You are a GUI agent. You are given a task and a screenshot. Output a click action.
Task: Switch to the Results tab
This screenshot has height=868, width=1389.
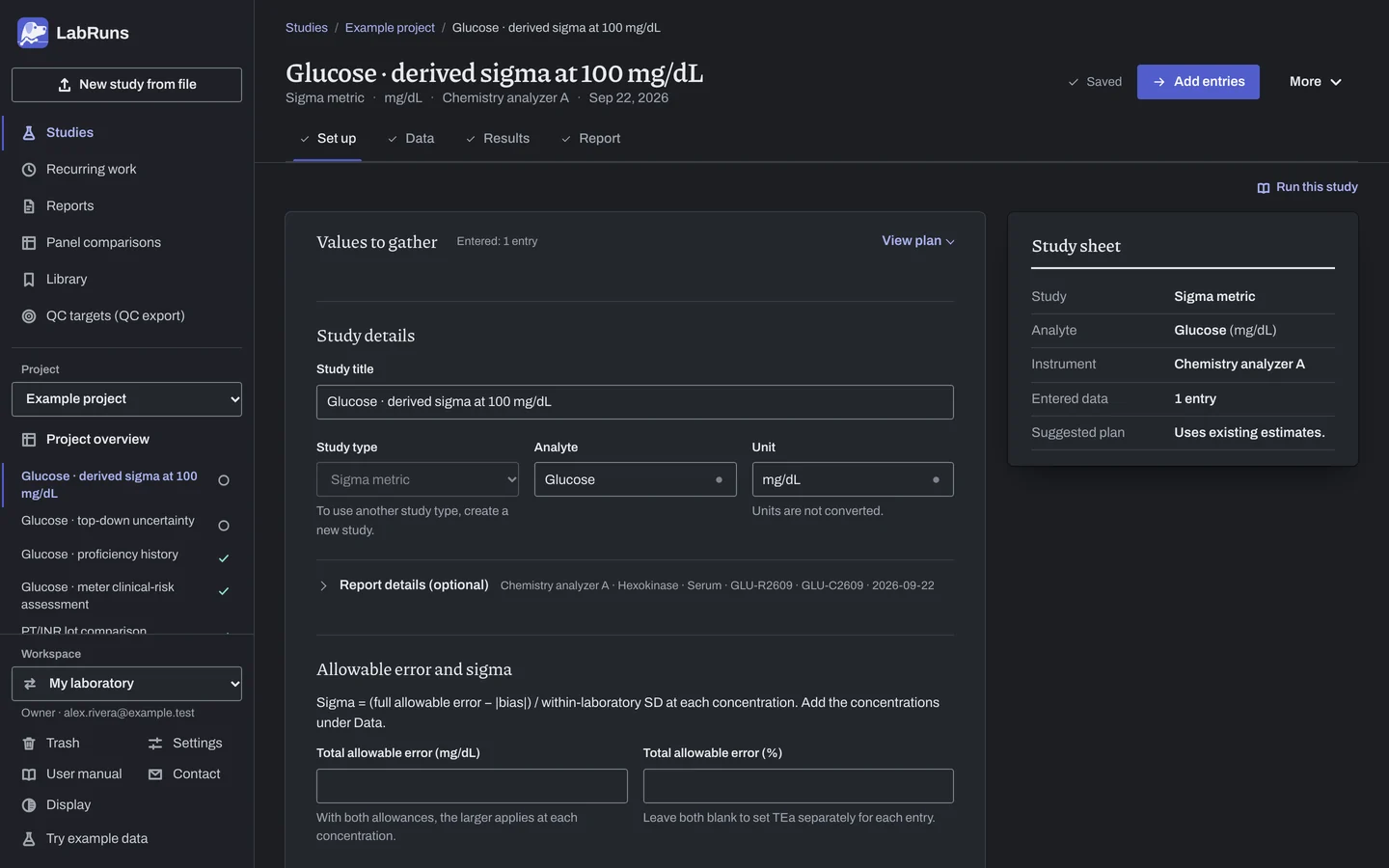click(498, 139)
